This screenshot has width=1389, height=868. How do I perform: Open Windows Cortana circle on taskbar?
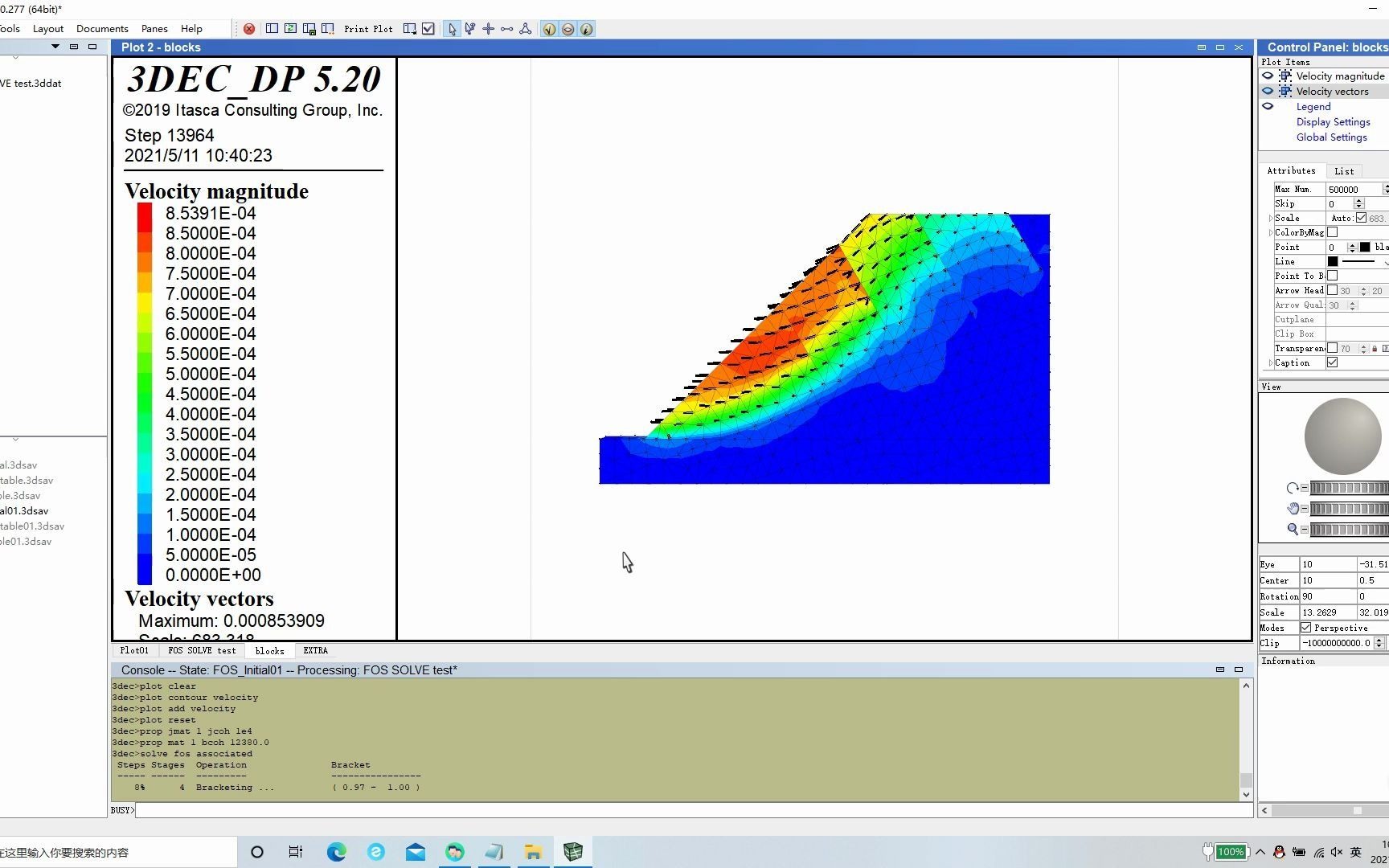click(x=257, y=852)
